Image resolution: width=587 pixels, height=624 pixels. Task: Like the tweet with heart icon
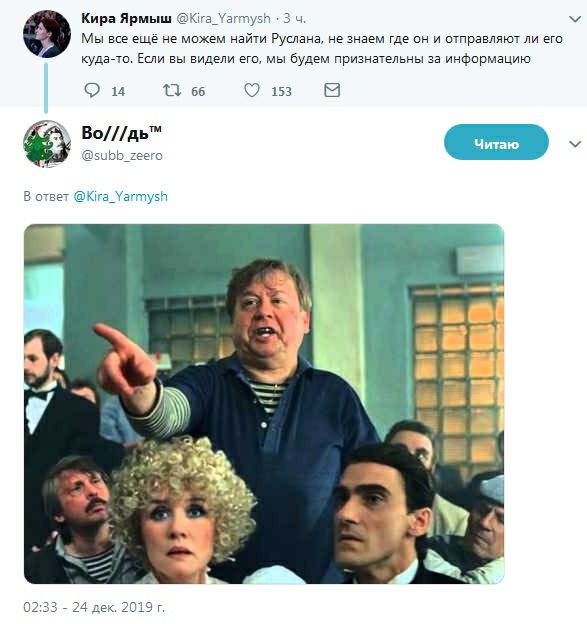tap(252, 90)
